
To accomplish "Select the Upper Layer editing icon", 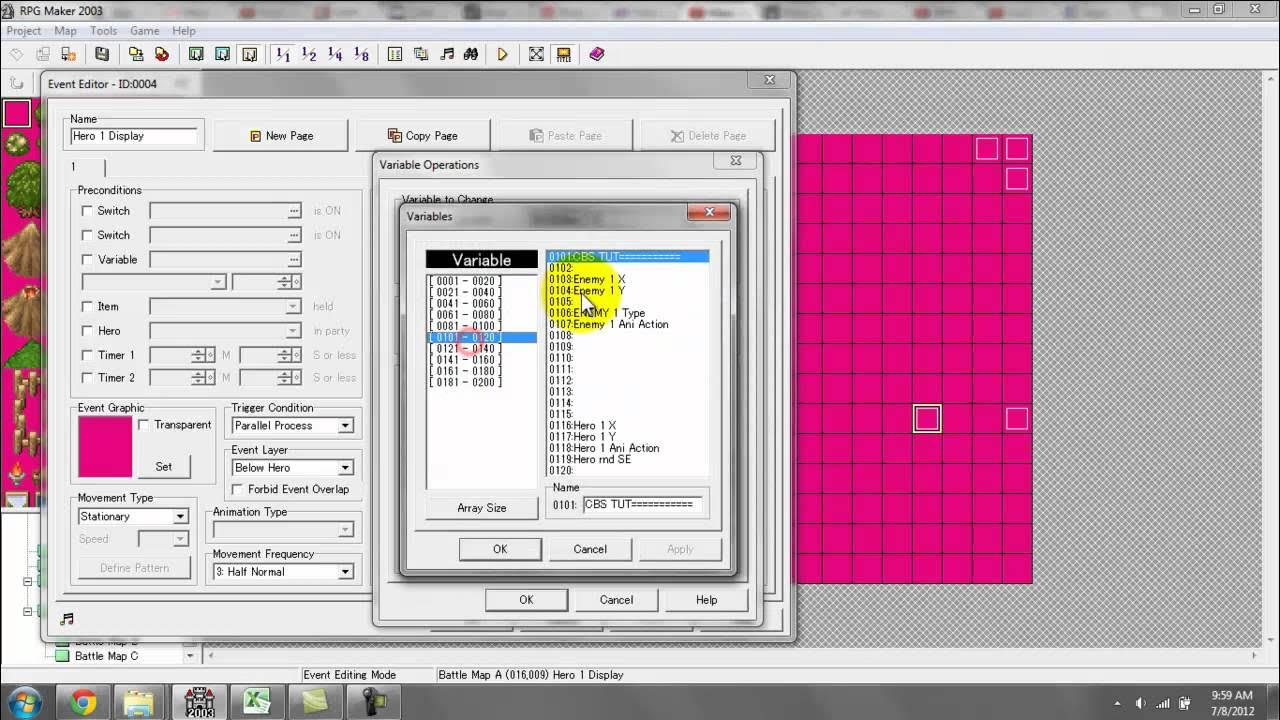I will (222, 54).
